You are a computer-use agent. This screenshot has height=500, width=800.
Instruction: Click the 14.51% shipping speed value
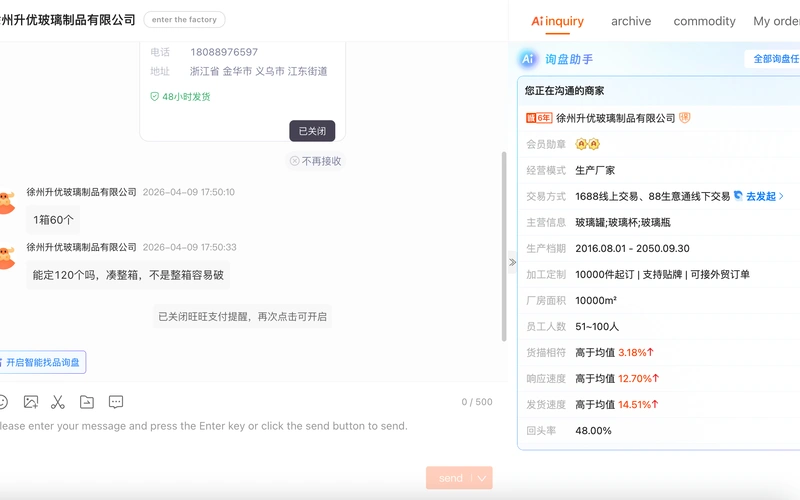[x=638, y=405]
